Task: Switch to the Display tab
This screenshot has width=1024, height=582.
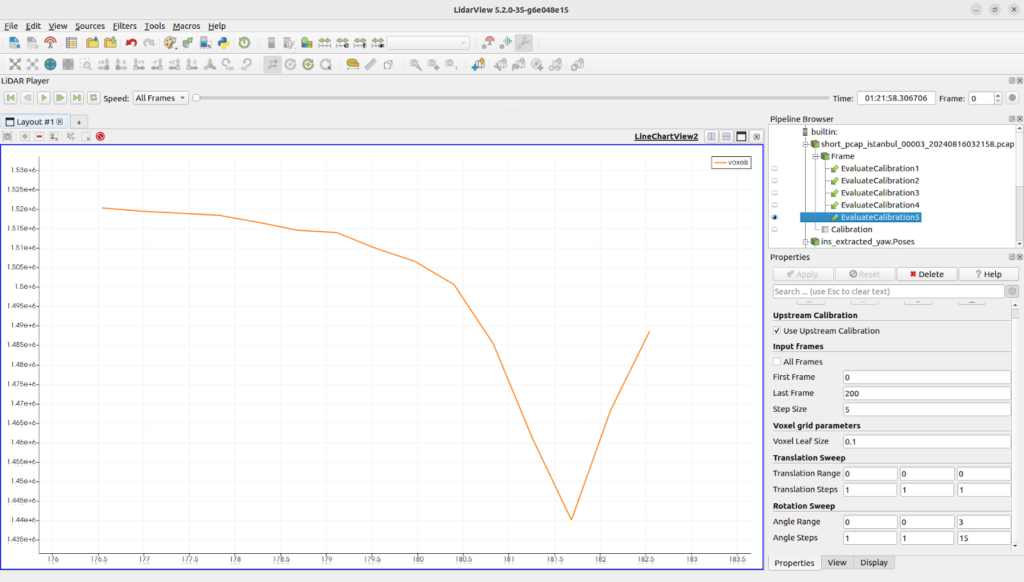Action: pos(873,563)
